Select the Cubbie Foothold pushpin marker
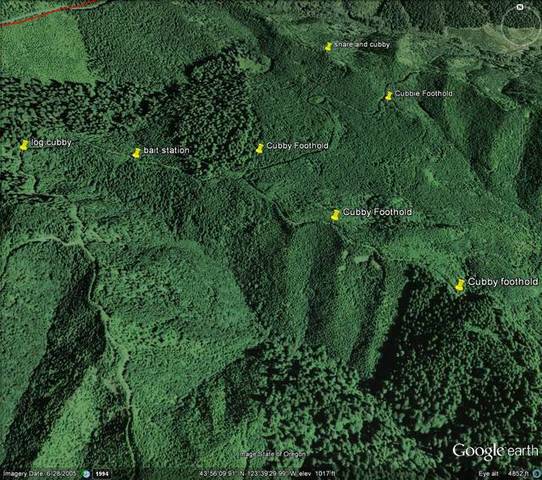542x480 pixels. pyautogui.click(x=389, y=95)
